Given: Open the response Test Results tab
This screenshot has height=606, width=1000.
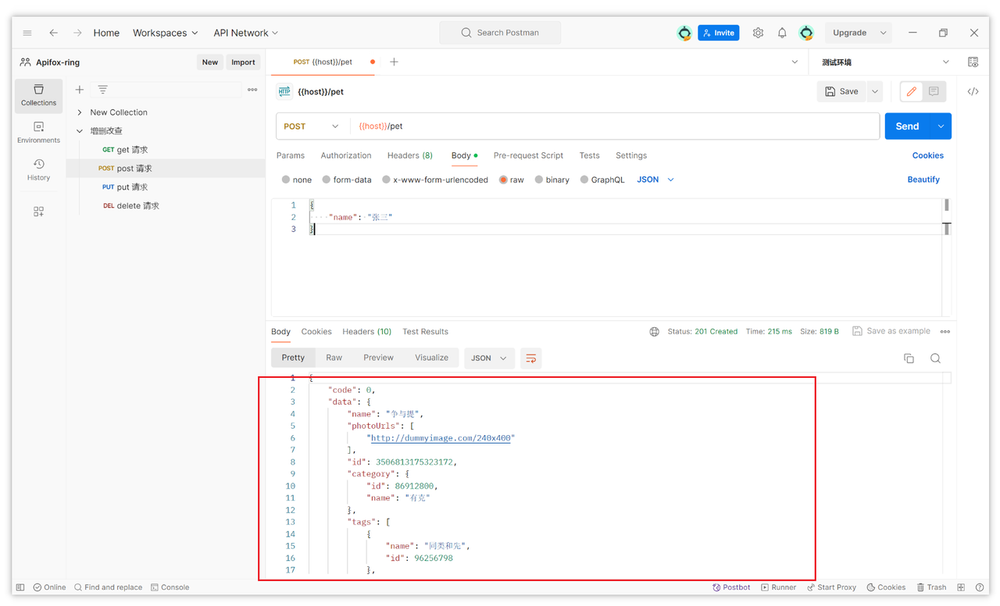Looking at the screenshot, I should point(425,332).
